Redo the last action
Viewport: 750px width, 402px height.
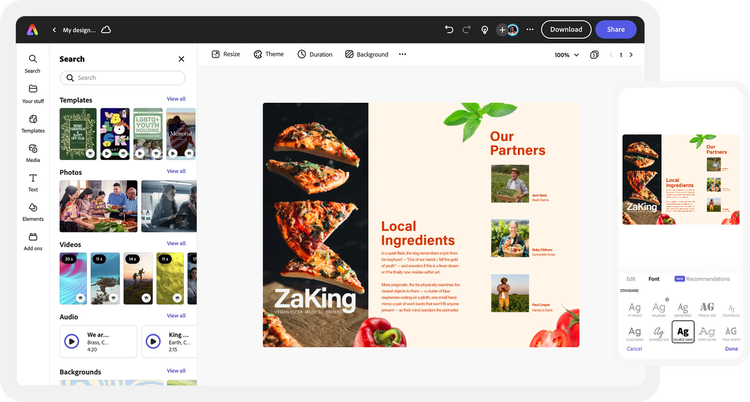[466, 30]
